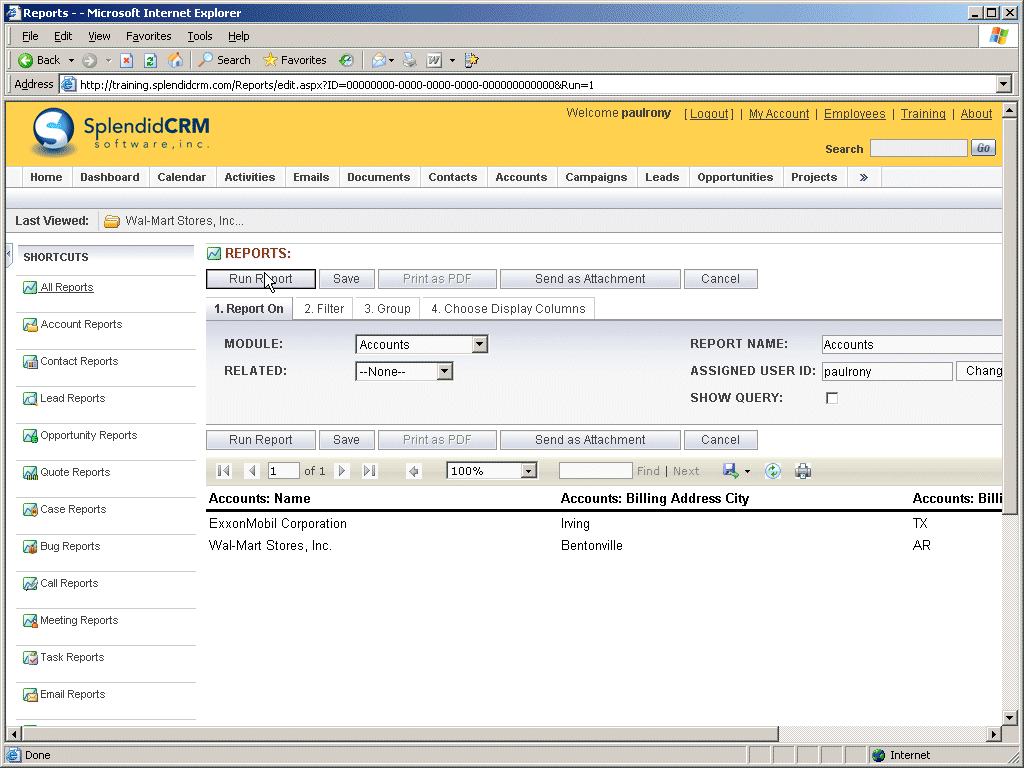This screenshot has width=1024, height=768.
Task: Click the report export save icon
Action: point(730,471)
